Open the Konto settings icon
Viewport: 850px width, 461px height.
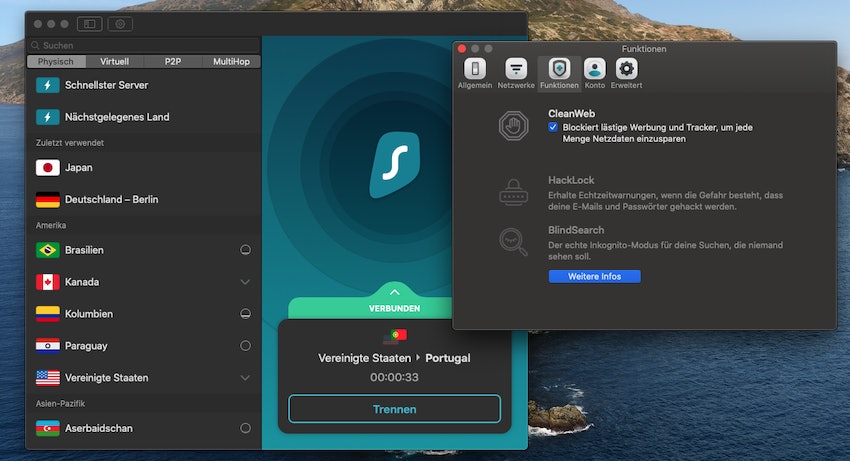[594, 69]
